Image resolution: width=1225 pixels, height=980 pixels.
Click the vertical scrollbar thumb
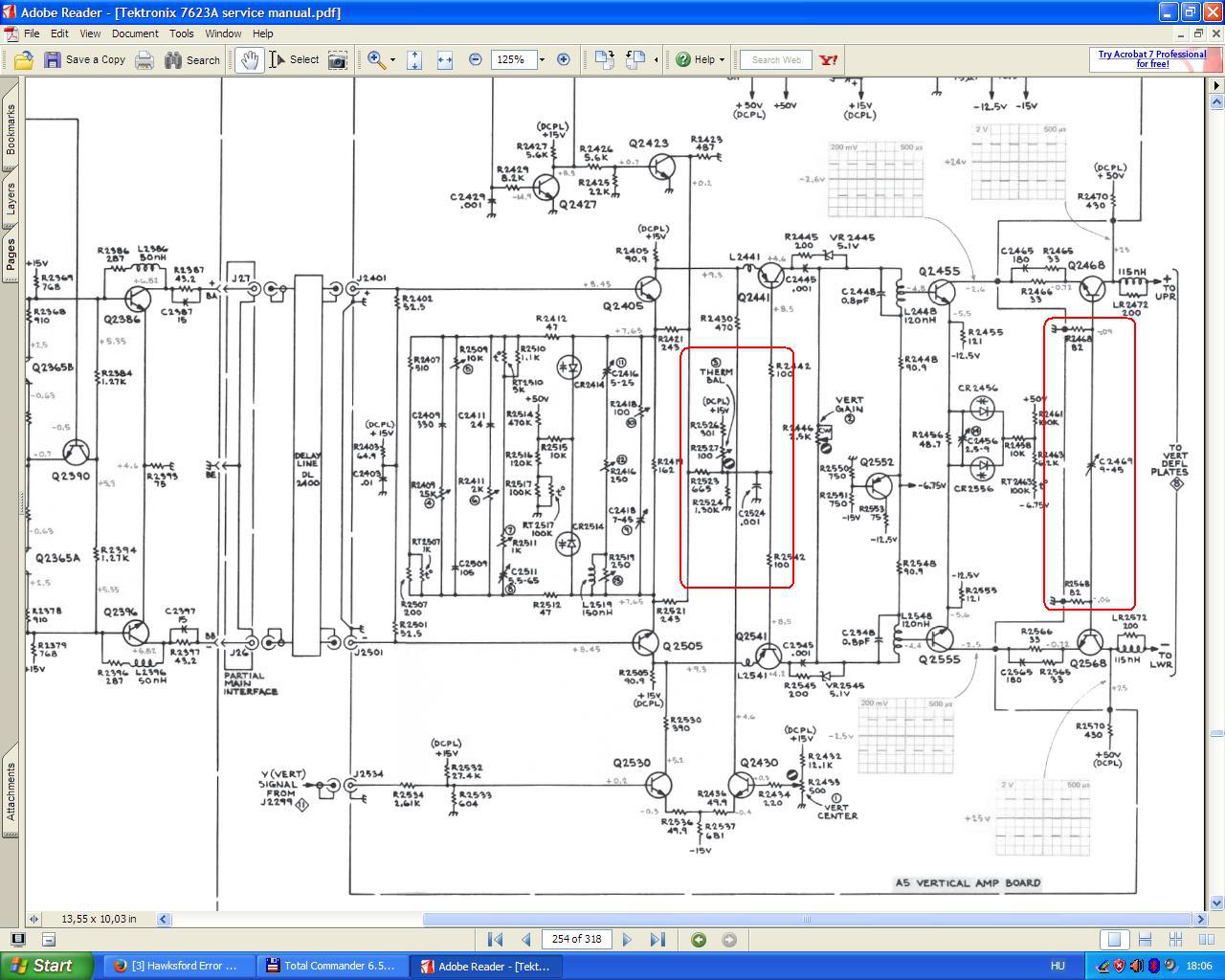tap(1217, 733)
